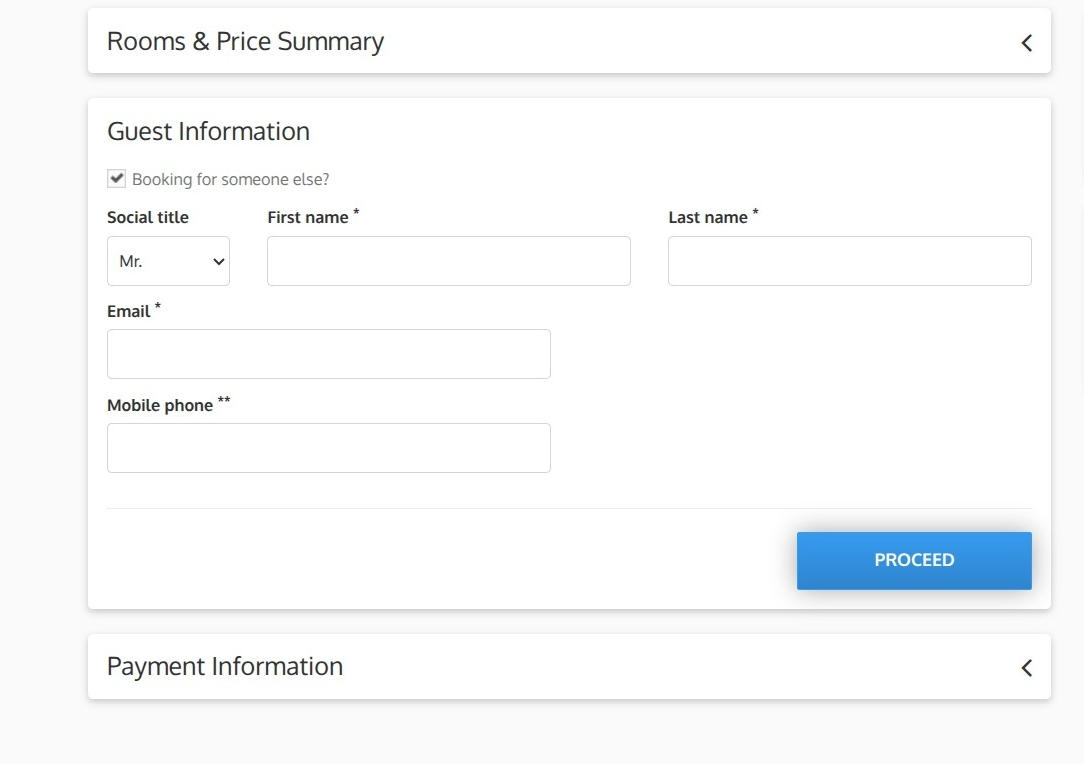
Task: Expand Rooms & Price Summary chevron
Action: pos(1027,43)
